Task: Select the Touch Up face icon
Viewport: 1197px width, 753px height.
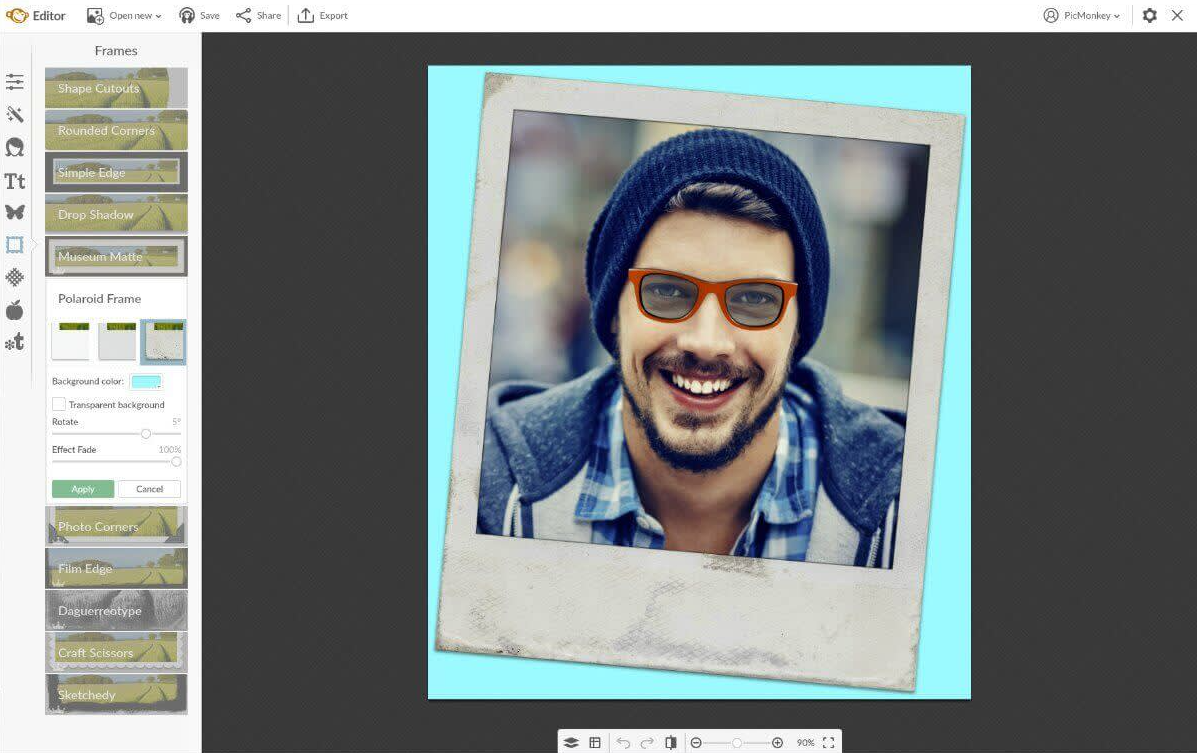Action: [x=15, y=148]
